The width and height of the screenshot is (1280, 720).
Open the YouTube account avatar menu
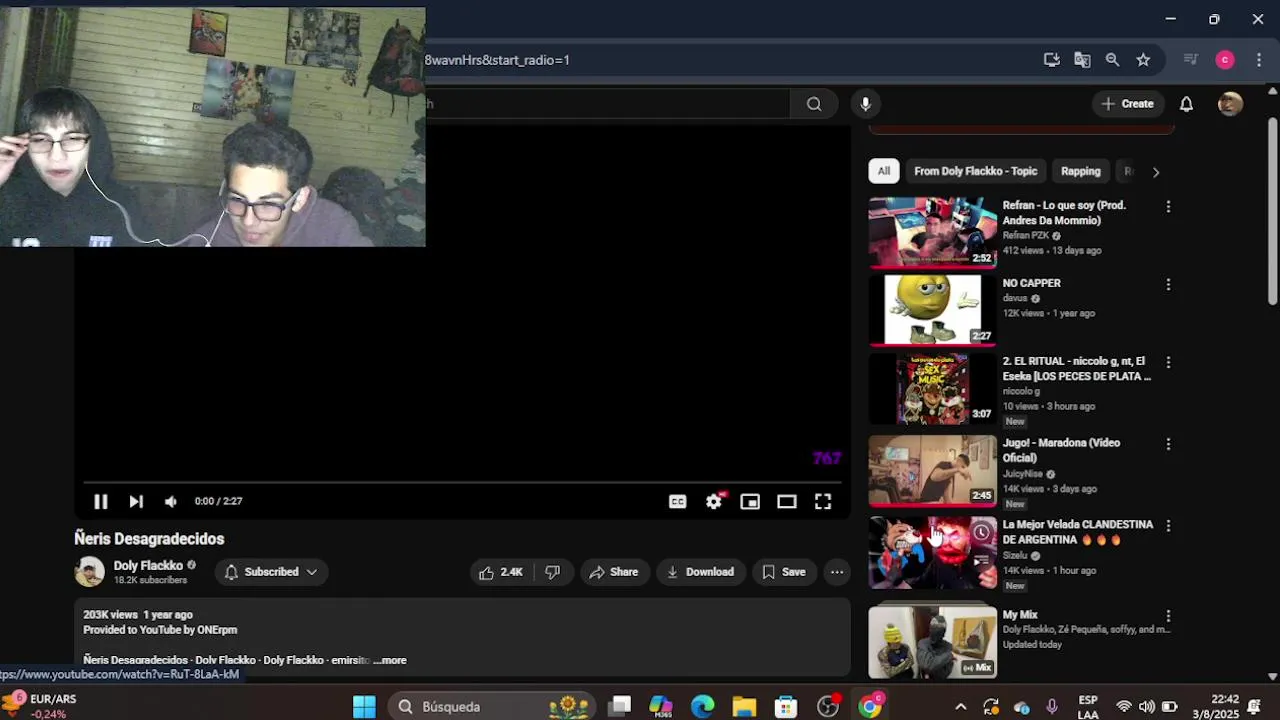(1231, 104)
